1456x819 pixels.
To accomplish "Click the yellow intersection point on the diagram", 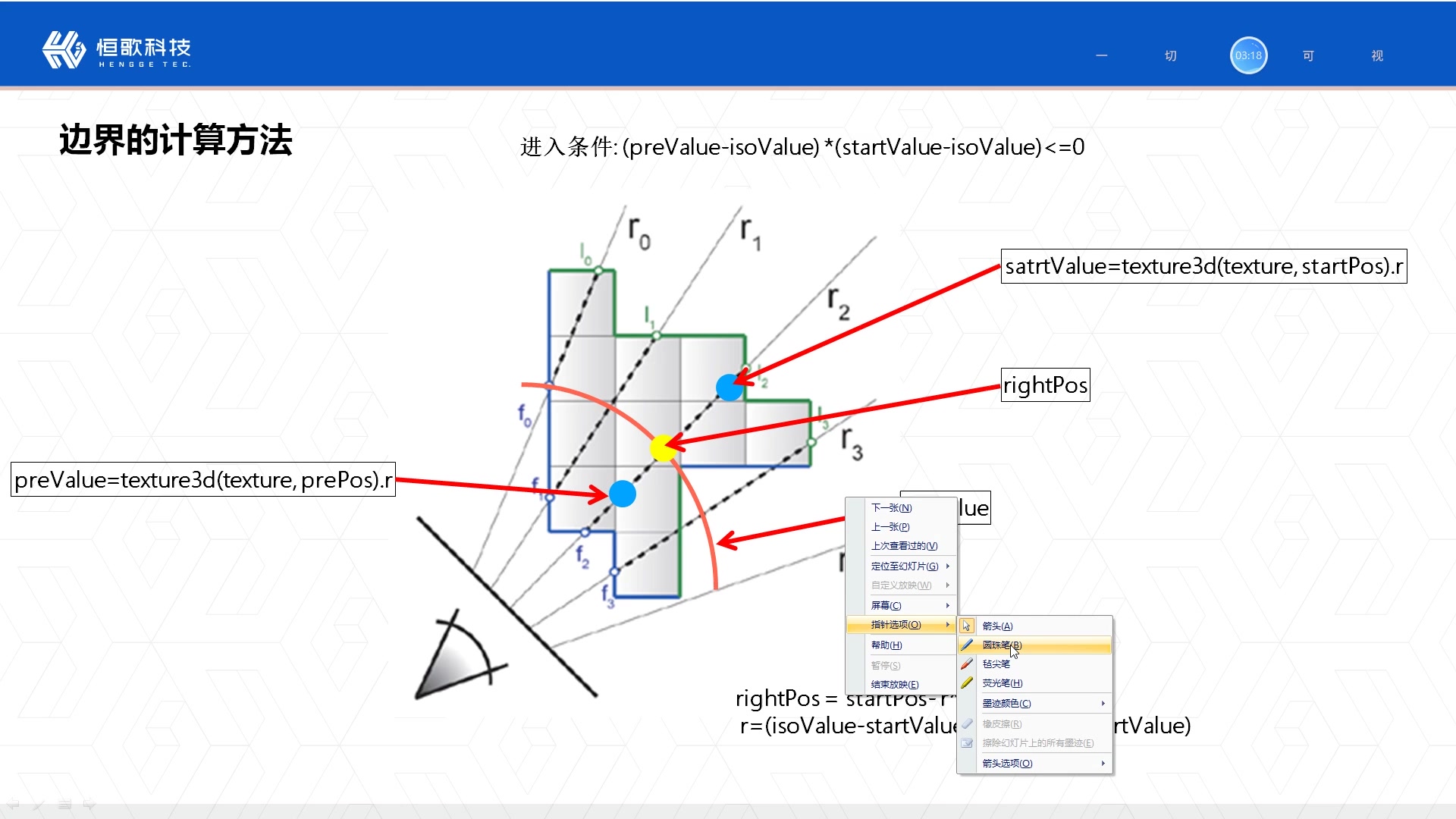I will point(664,448).
